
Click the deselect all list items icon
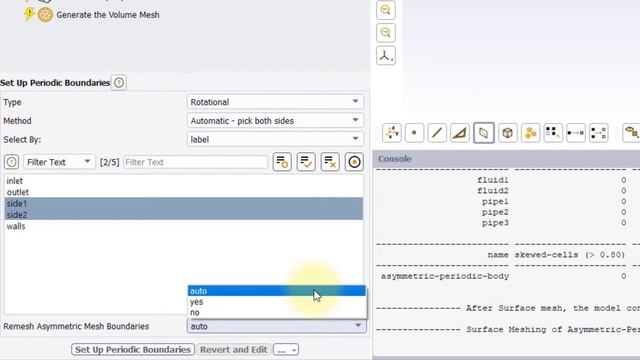click(x=330, y=162)
